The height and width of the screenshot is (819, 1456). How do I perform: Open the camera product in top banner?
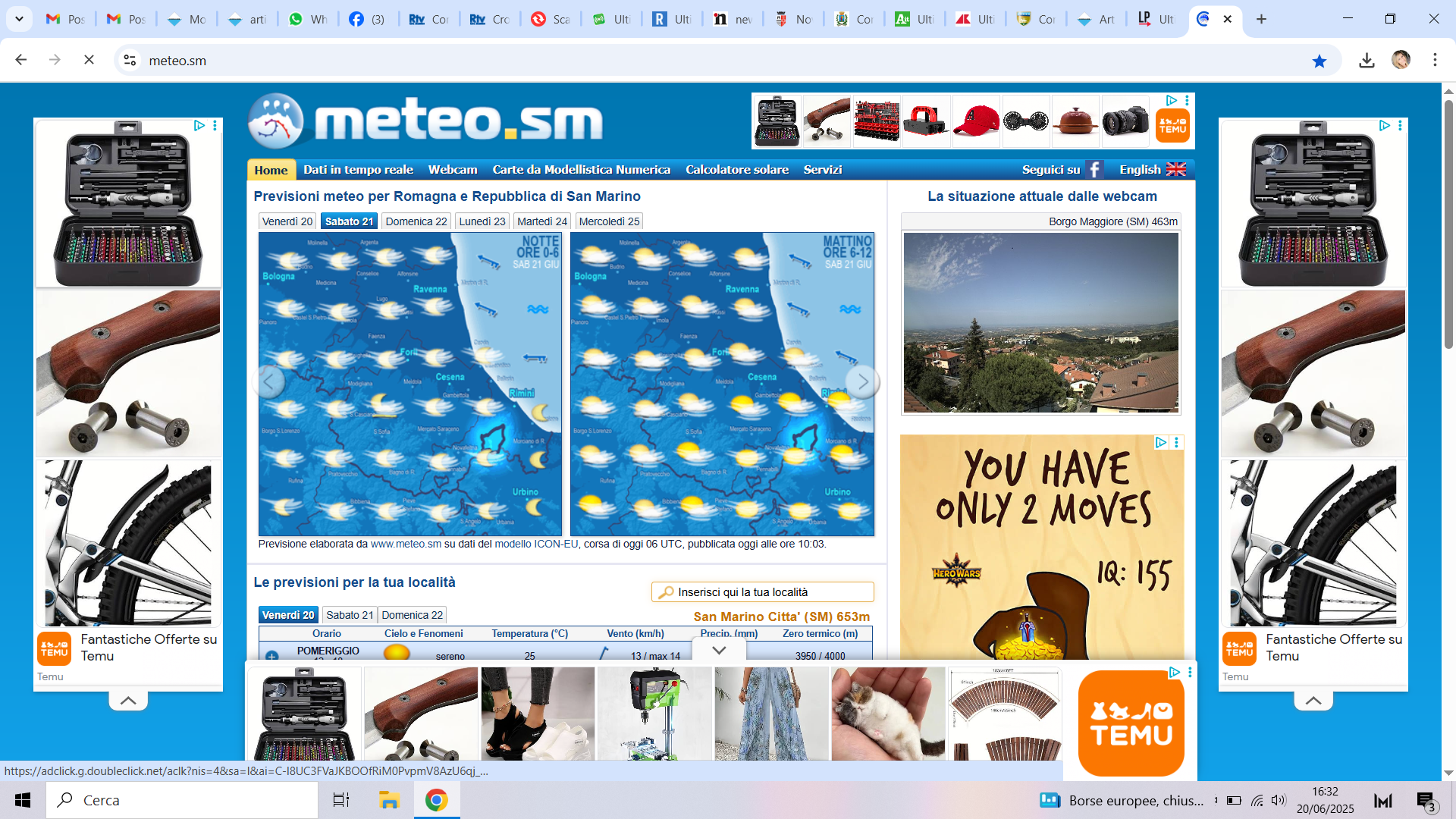[x=1125, y=121]
